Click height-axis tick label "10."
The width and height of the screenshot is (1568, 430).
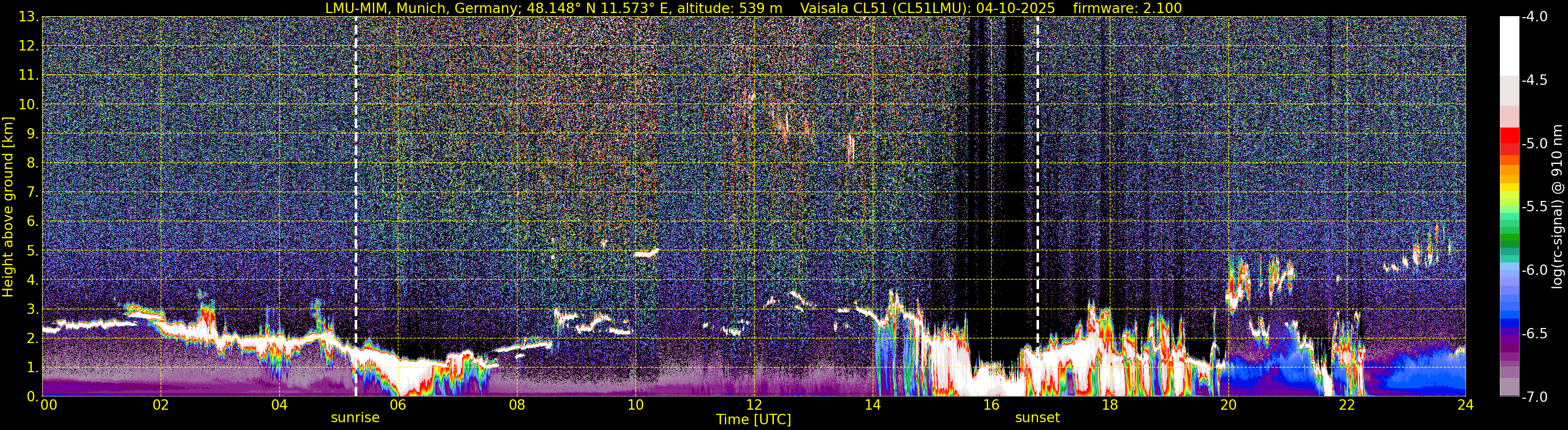coord(29,105)
